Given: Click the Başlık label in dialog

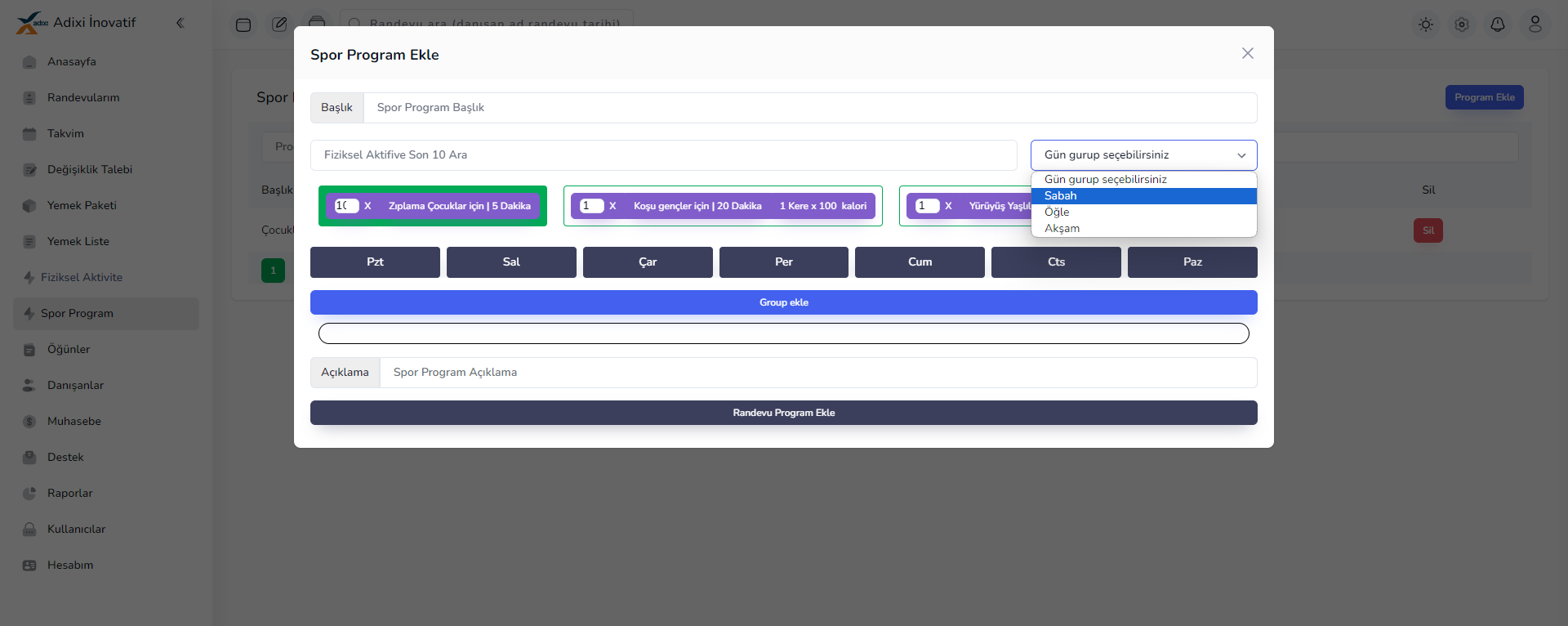Looking at the screenshot, I should [x=336, y=108].
